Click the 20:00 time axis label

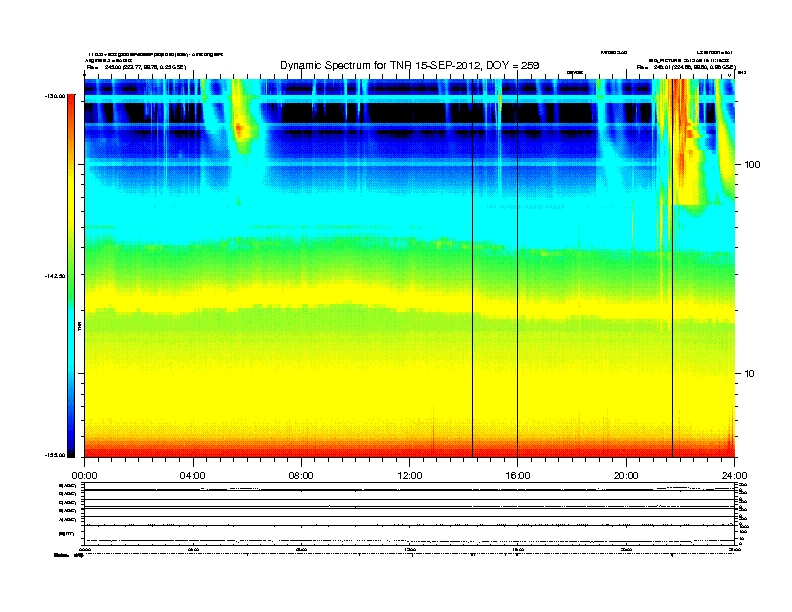tap(626, 476)
